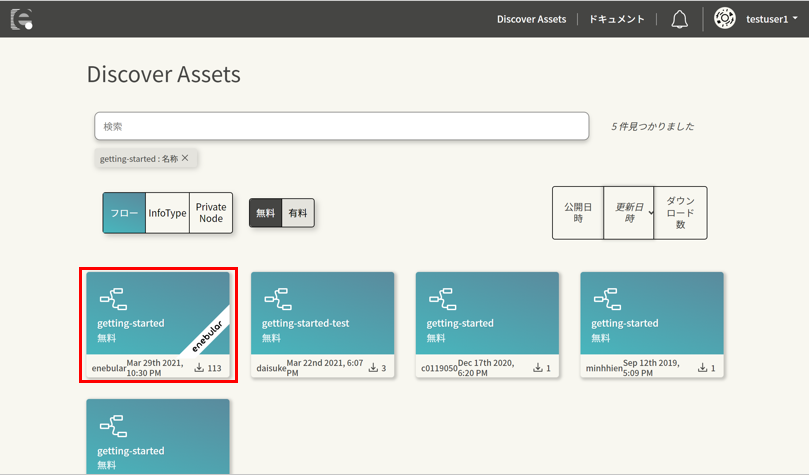This screenshot has width=809, height=475.
Task: Sort by ダウンロード数
Action: [681, 212]
